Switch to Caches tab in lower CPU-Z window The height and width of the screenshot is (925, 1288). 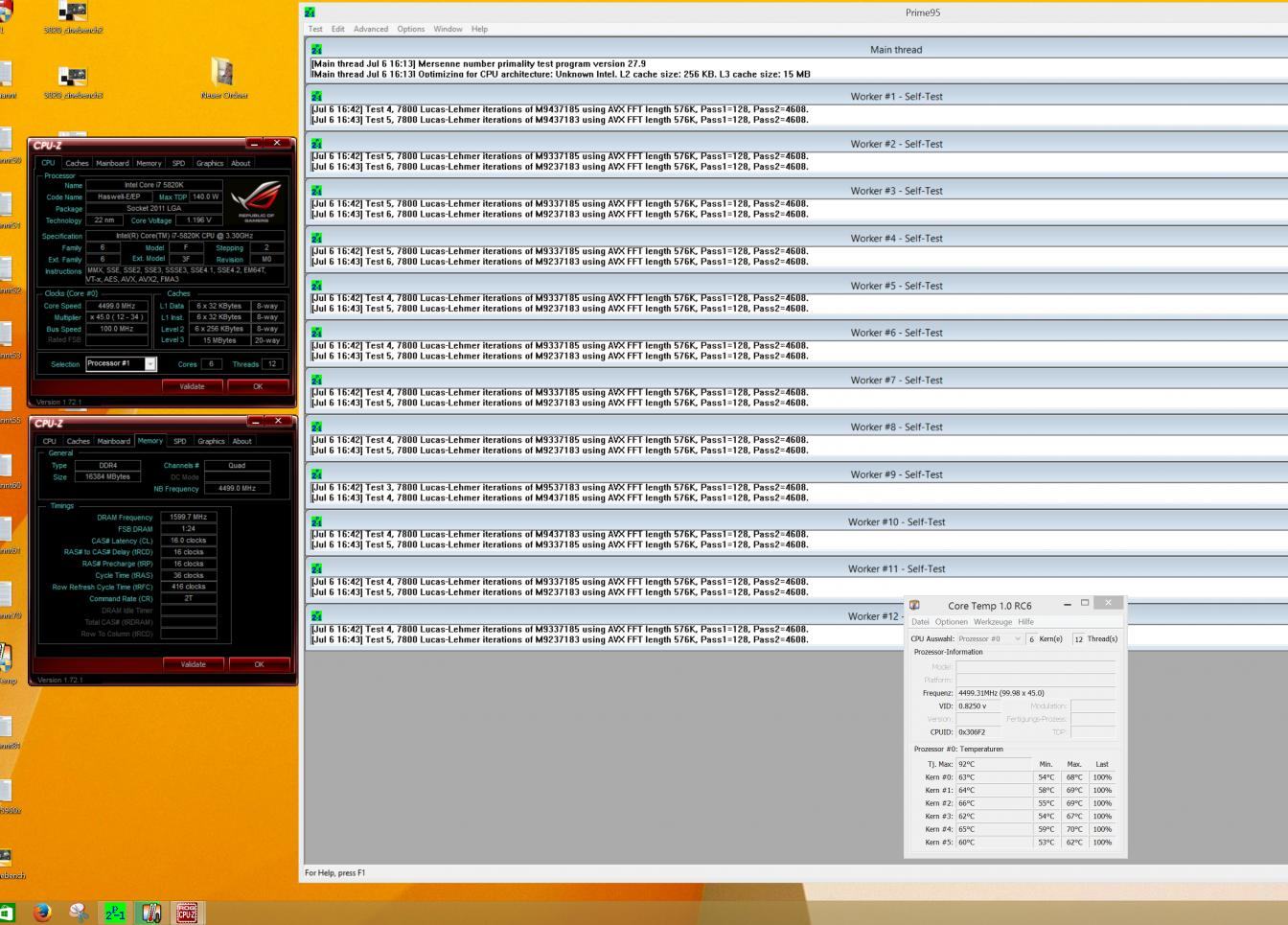78,441
